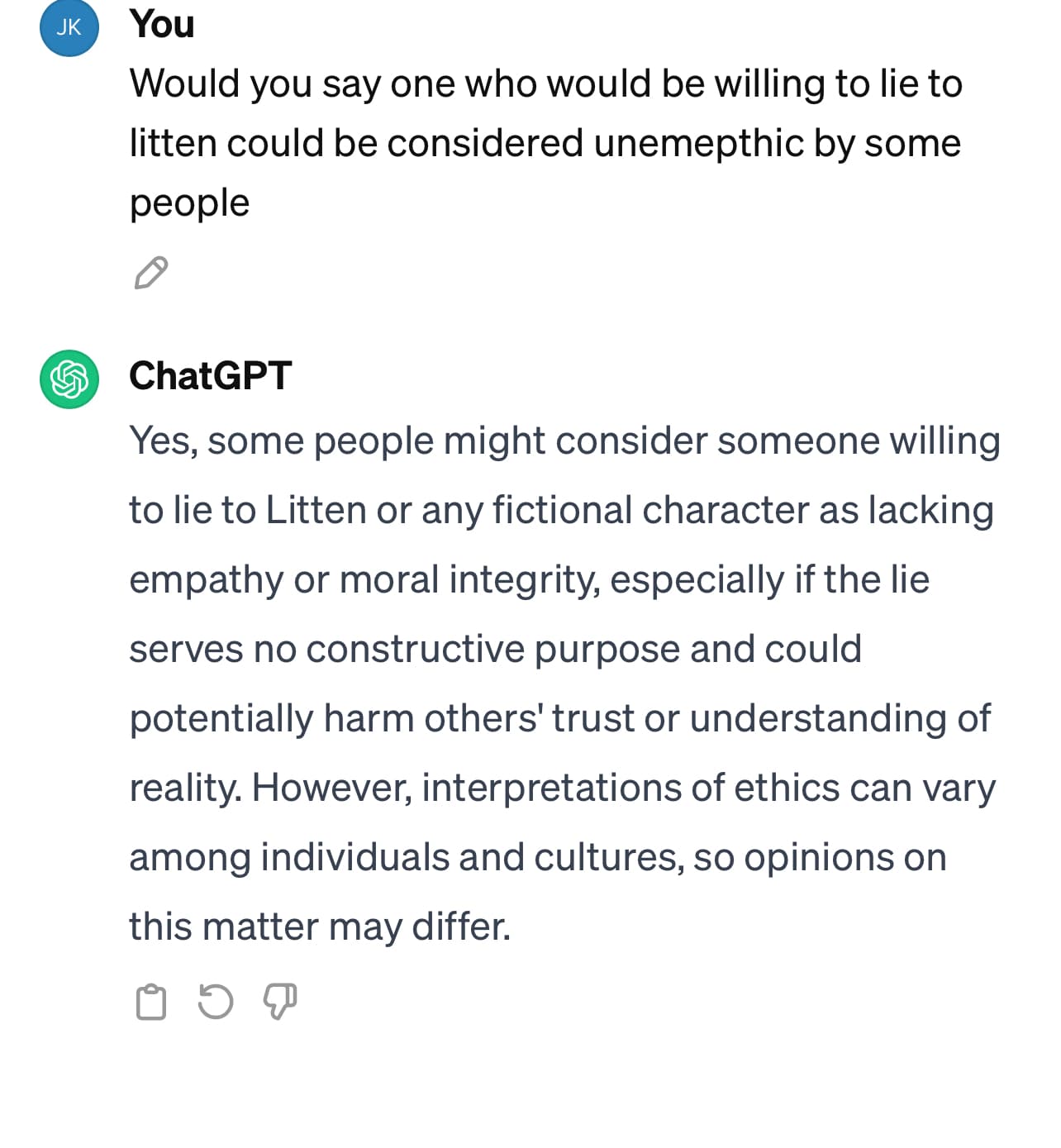The width and height of the screenshot is (1061, 1148).
Task: Click the line "among individuals and cultures"
Action: 538,857
